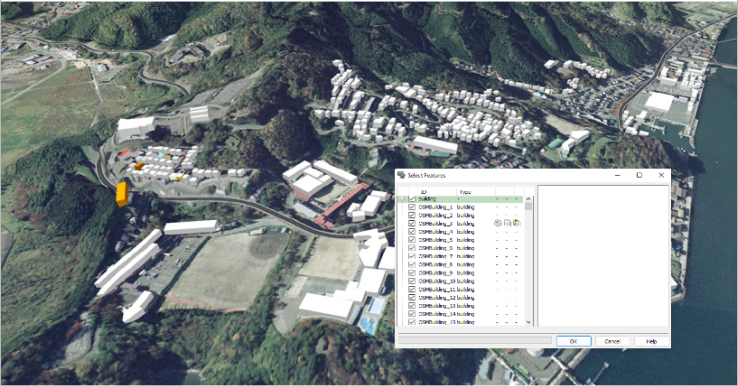This screenshot has height=386, width=738.
Task: Click the feature list vertical scrollbar thumb
Action: pos(528,207)
